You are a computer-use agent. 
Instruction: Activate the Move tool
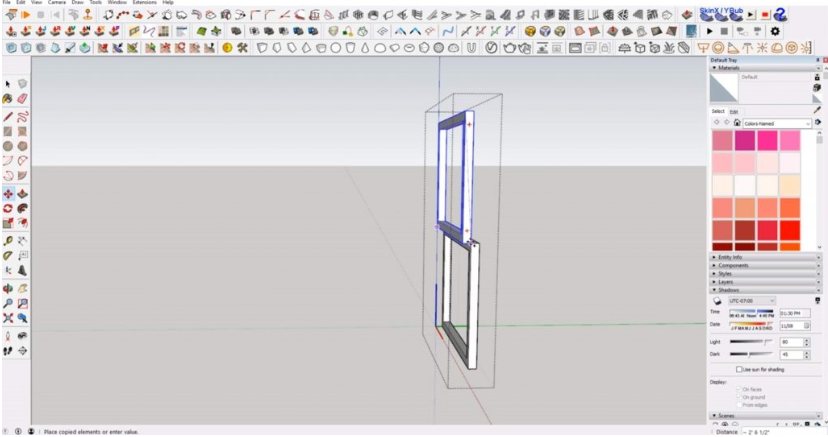(8, 194)
